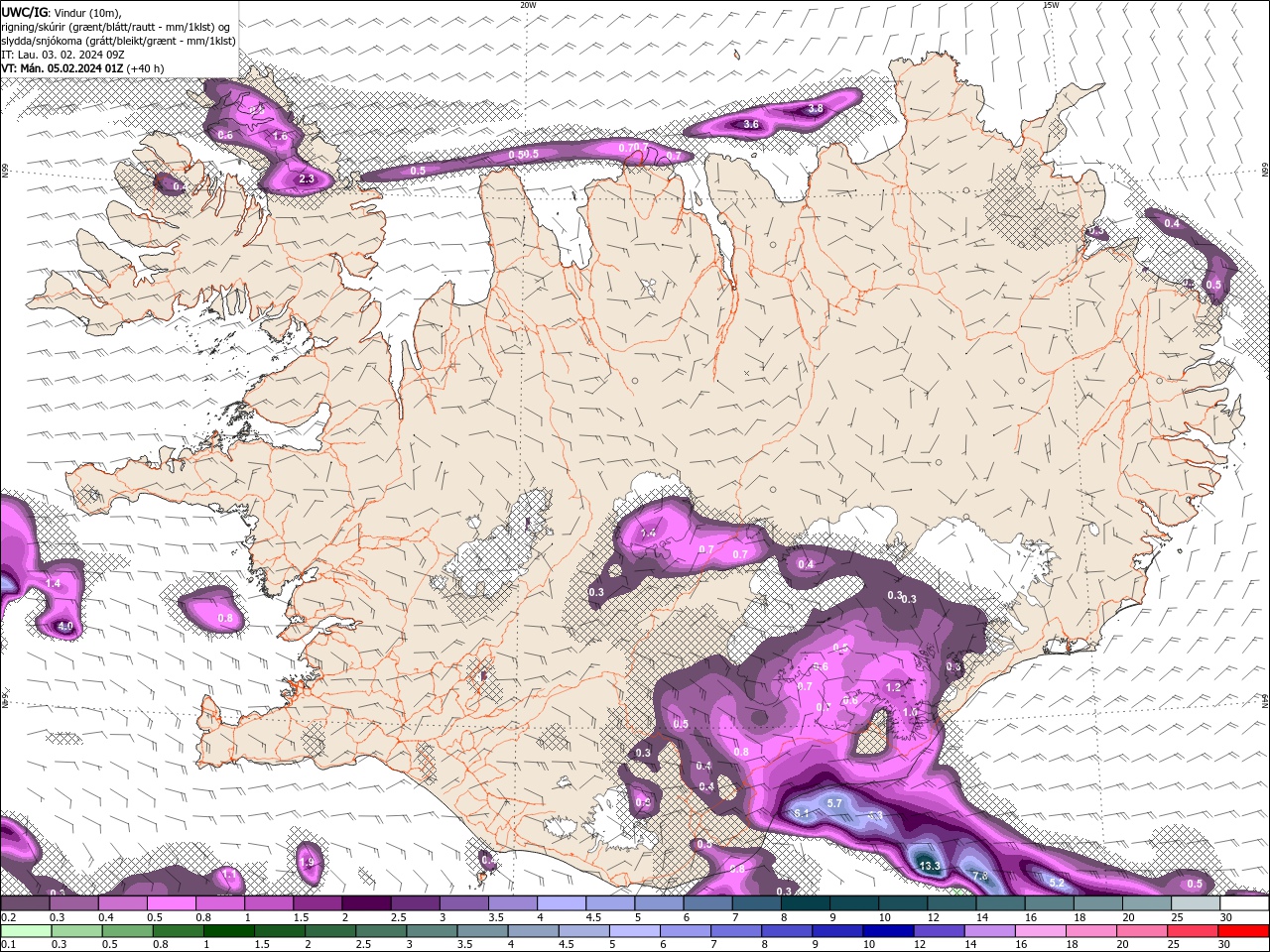Click the '30' label in the bottom legend row
Screen dimensions: 1270x952
pos(1224,944)
